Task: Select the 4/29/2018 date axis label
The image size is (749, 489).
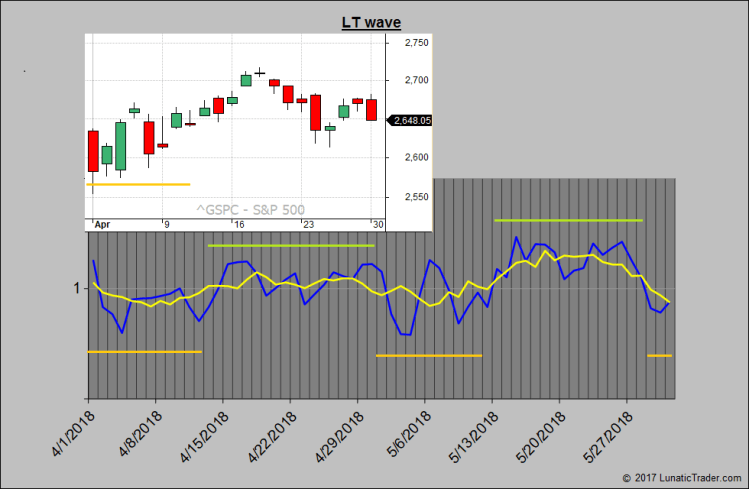Action: [338, 432]
